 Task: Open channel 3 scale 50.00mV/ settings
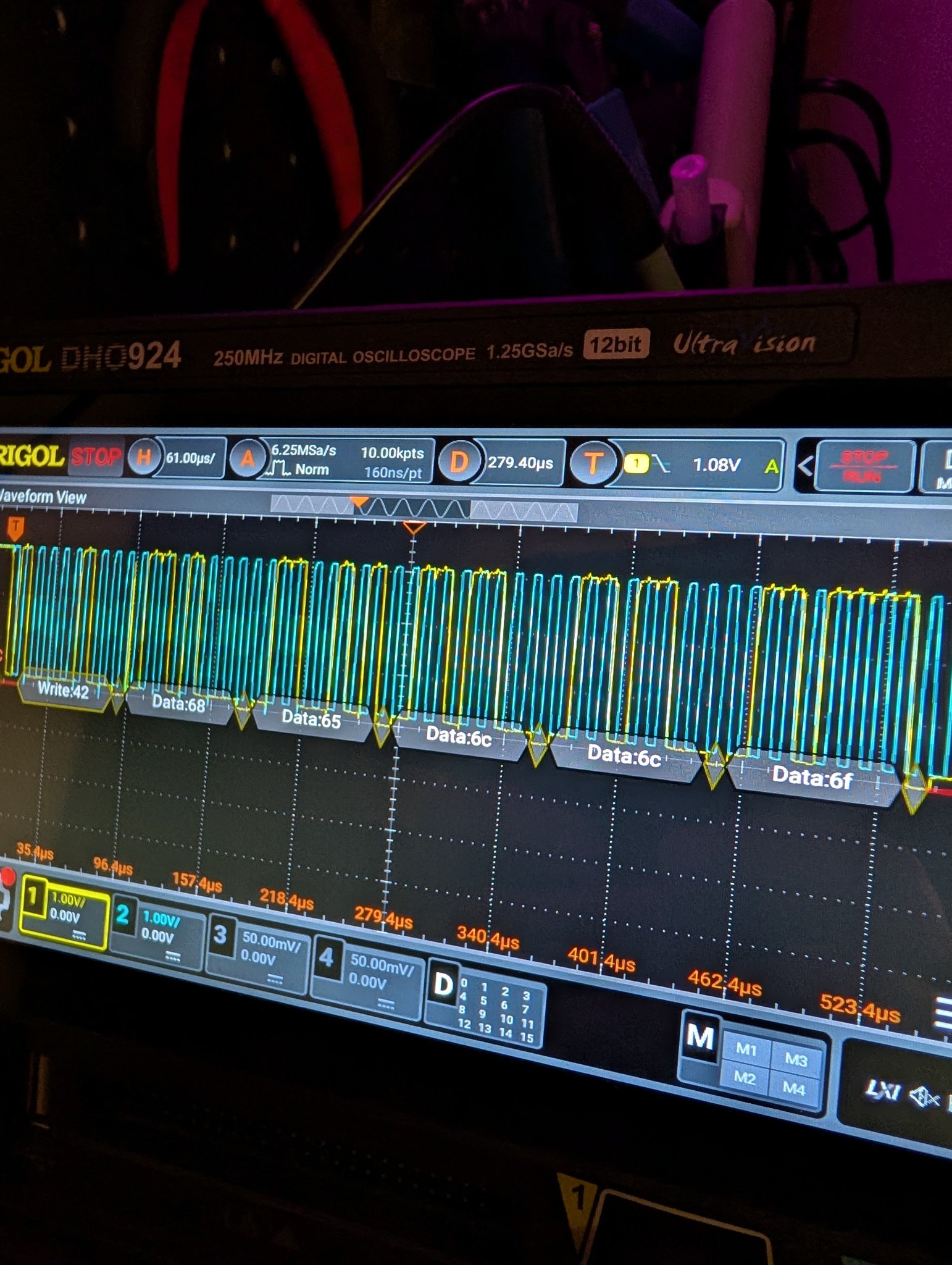271,941
